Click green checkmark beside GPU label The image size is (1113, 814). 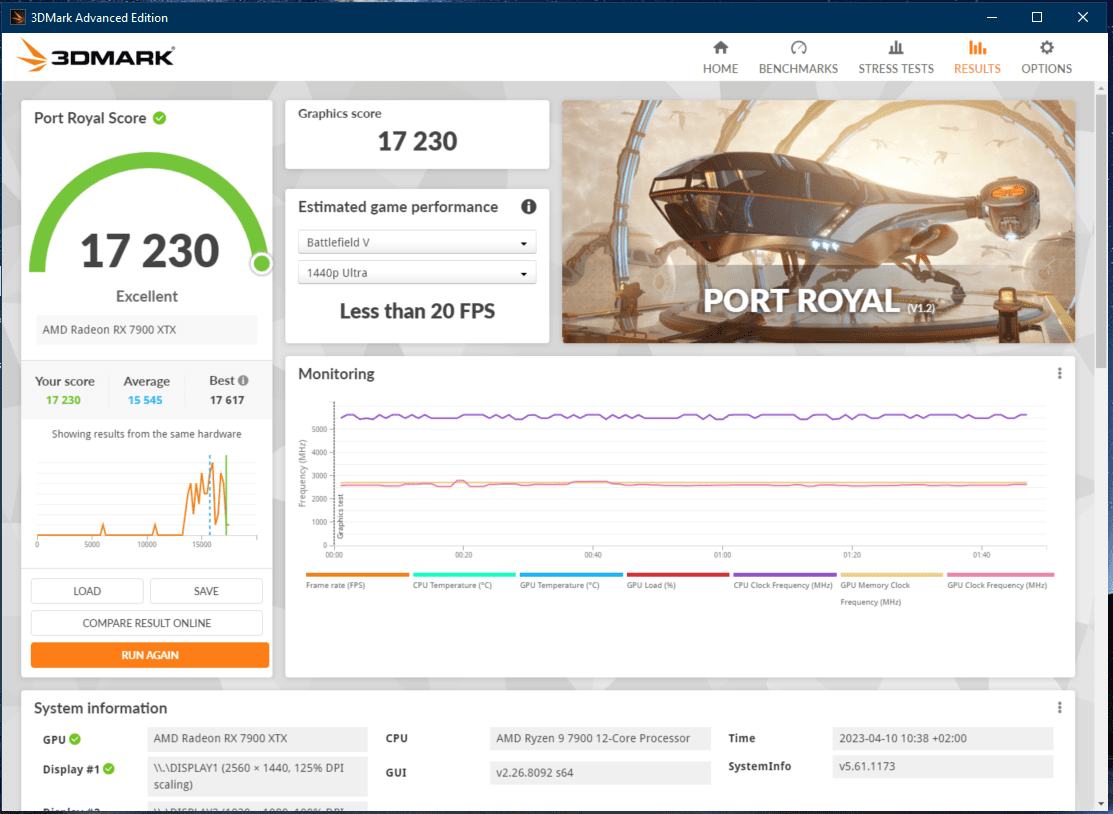(75, 739)
